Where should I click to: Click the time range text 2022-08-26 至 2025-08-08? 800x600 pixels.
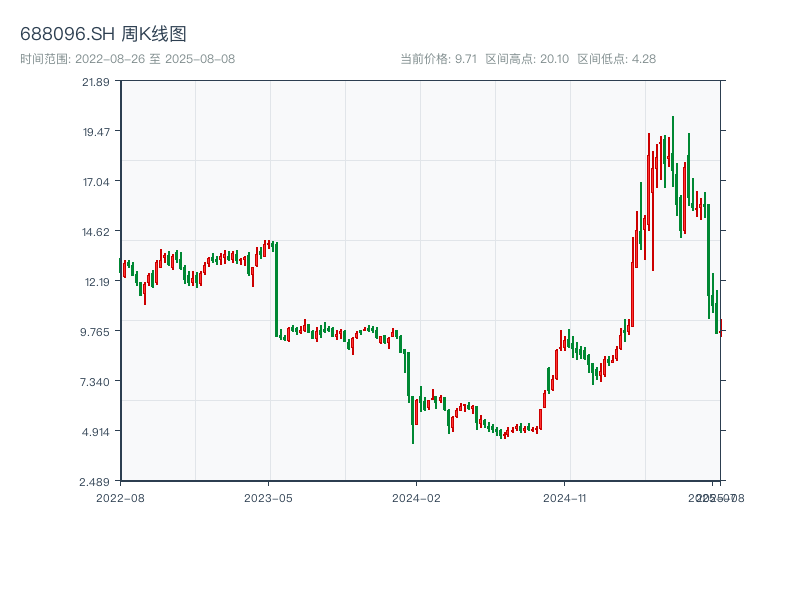[128, 59]
